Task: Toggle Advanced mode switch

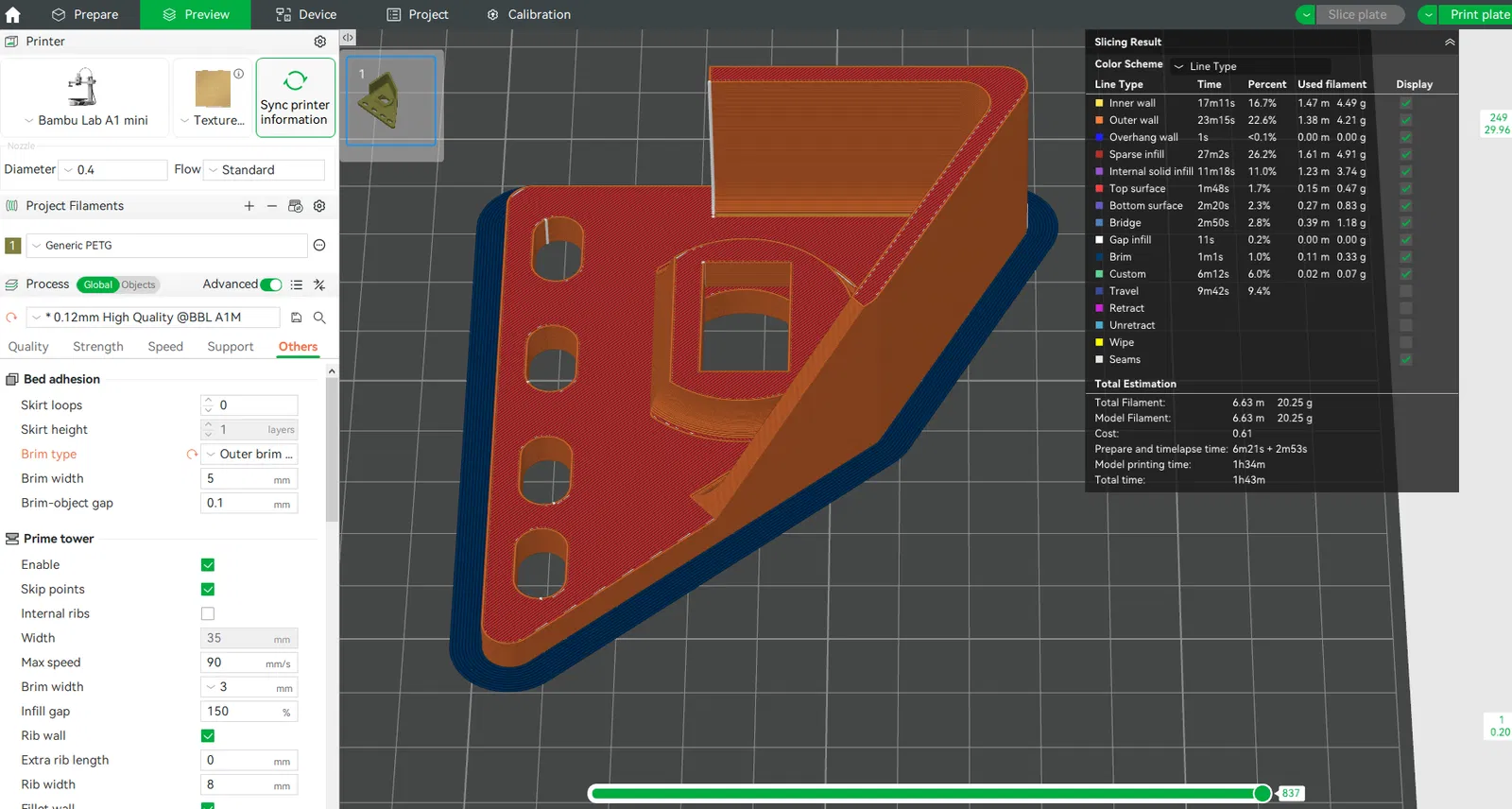Action: [x=271, y=284]
